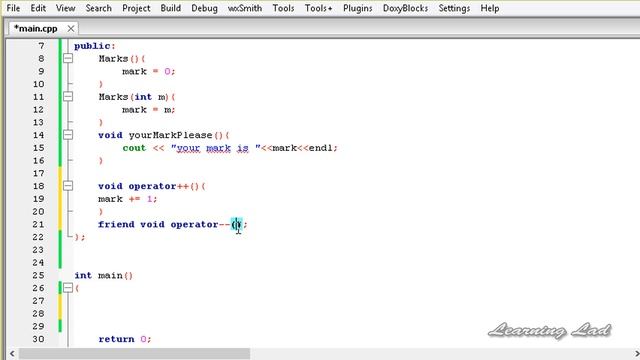This screenshot has height=360, width=640.
Task: Click the horizontal scrollbar thumb
Action: click(x=135, y=353)
